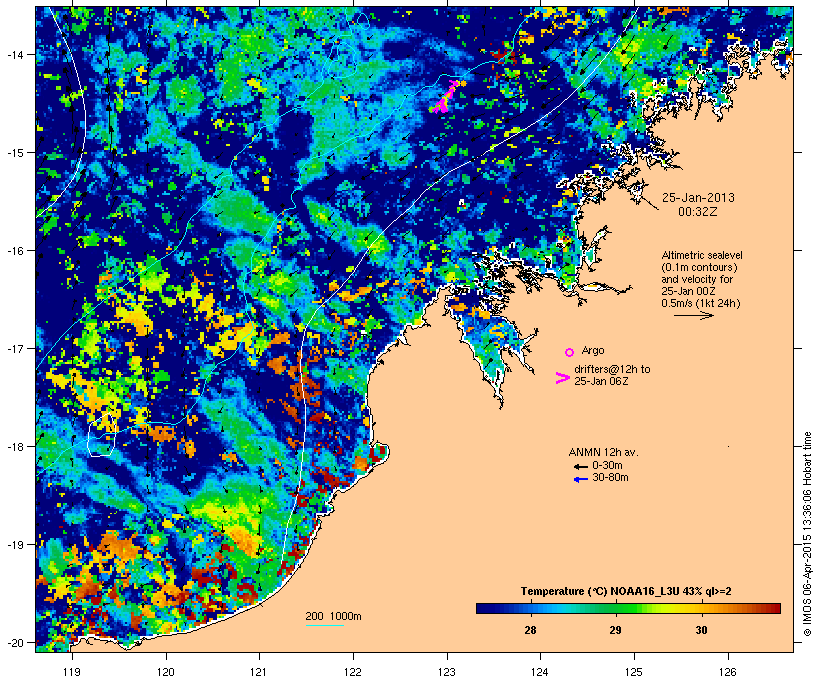Click the latitude axis label -19
The image size is (820, 680).
click(x=14, y=545)
